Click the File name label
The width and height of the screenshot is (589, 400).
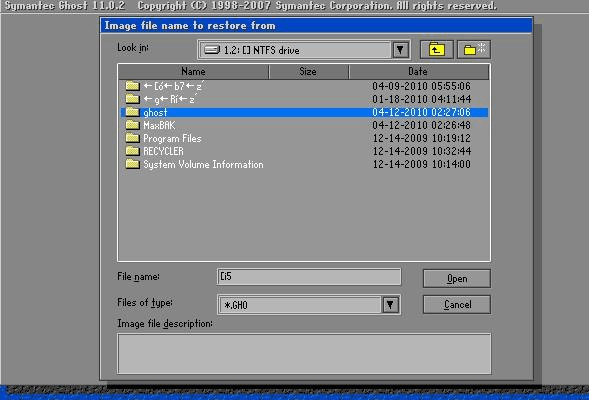tap(138, 277)
